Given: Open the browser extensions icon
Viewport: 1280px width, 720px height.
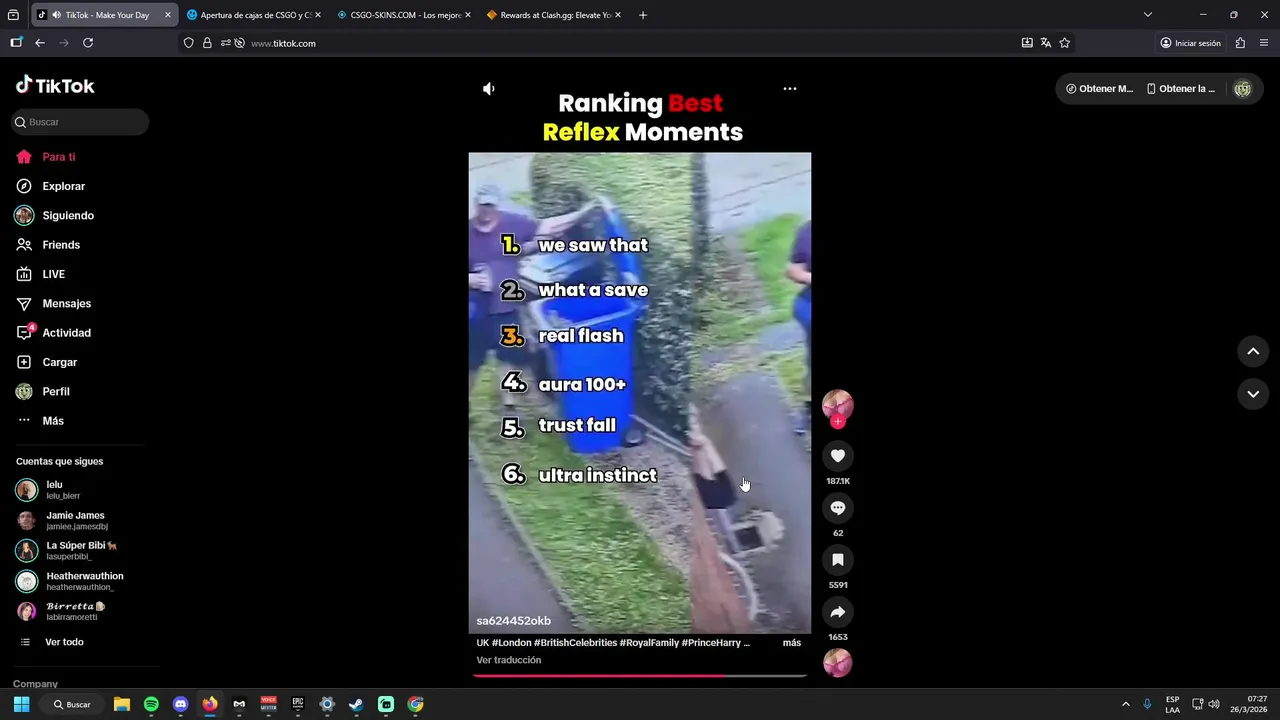Looking at the screenshot, I should tap(1241, 43).
